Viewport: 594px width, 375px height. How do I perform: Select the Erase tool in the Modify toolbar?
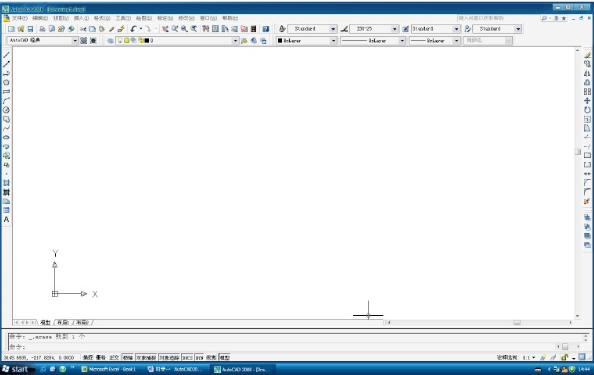[x=587, y=55]
